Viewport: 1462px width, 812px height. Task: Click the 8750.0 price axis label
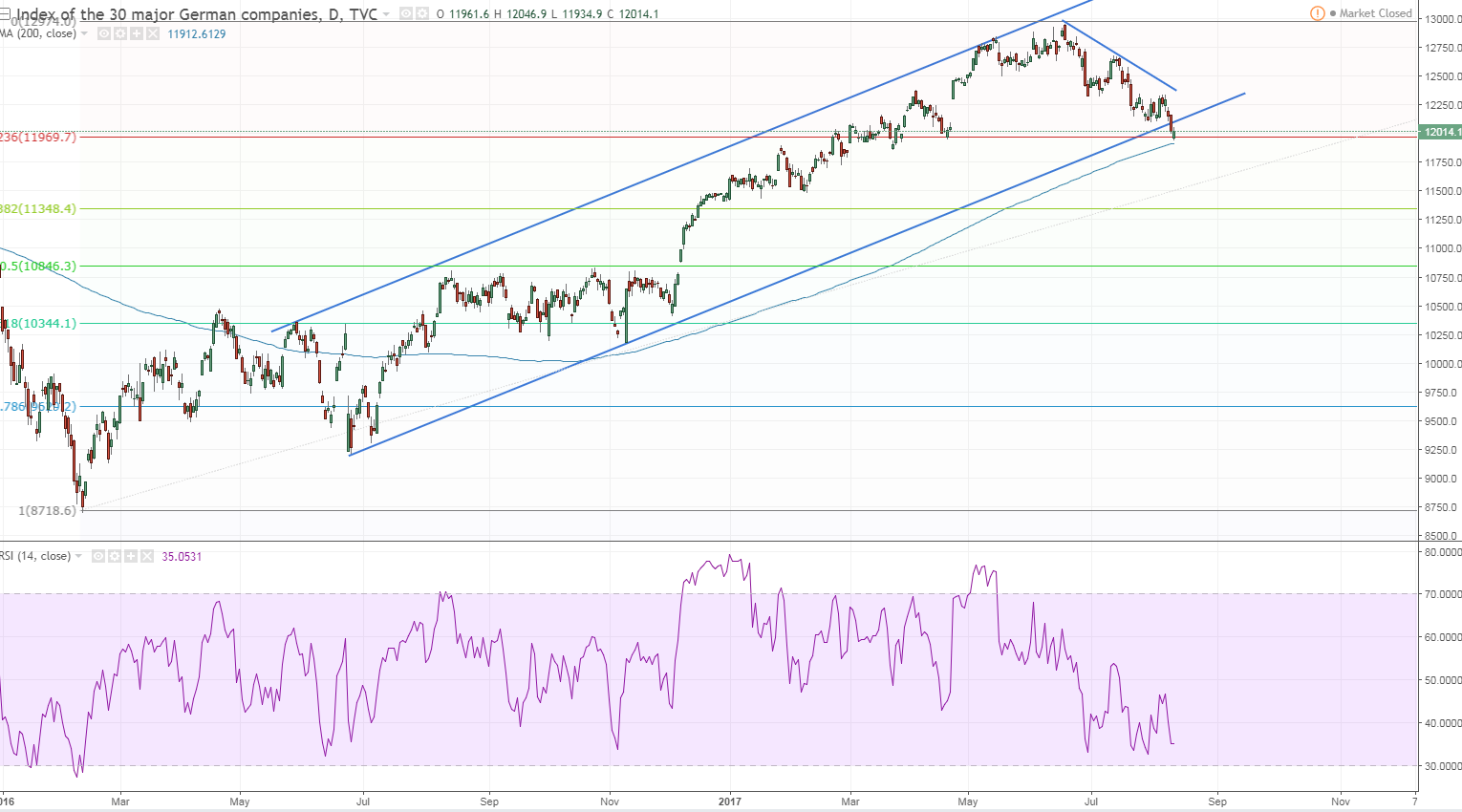click(x=1442, y=507)
